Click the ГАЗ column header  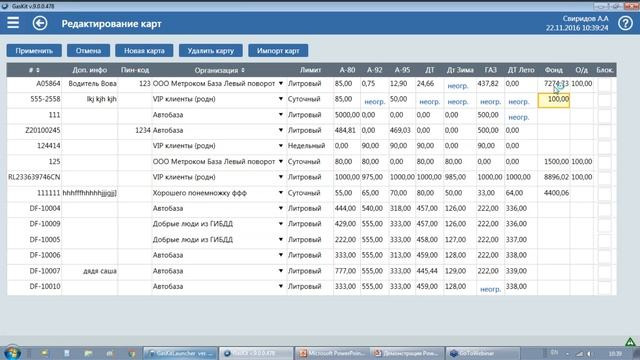pyautogui.click(x=490, y=70)
